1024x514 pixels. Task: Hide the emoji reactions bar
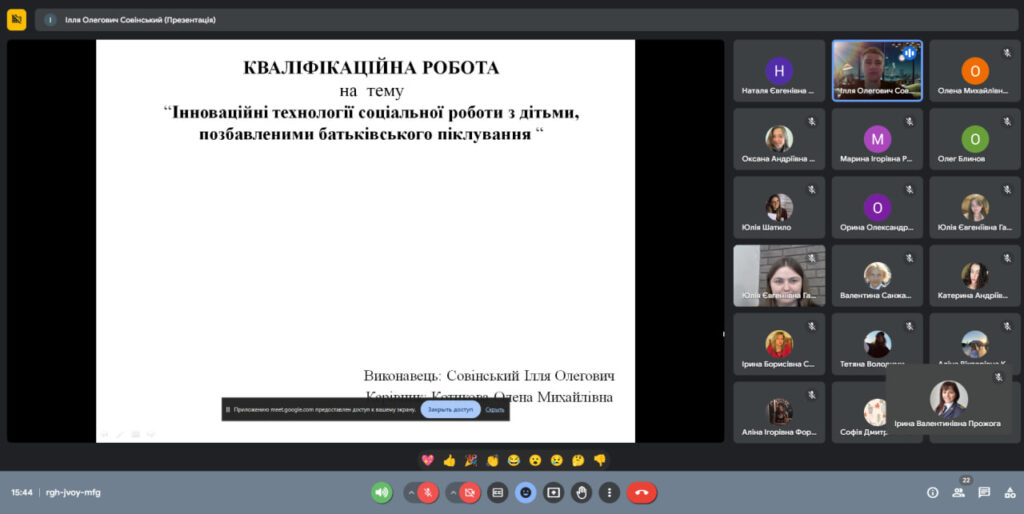click(x=525, y=492)
